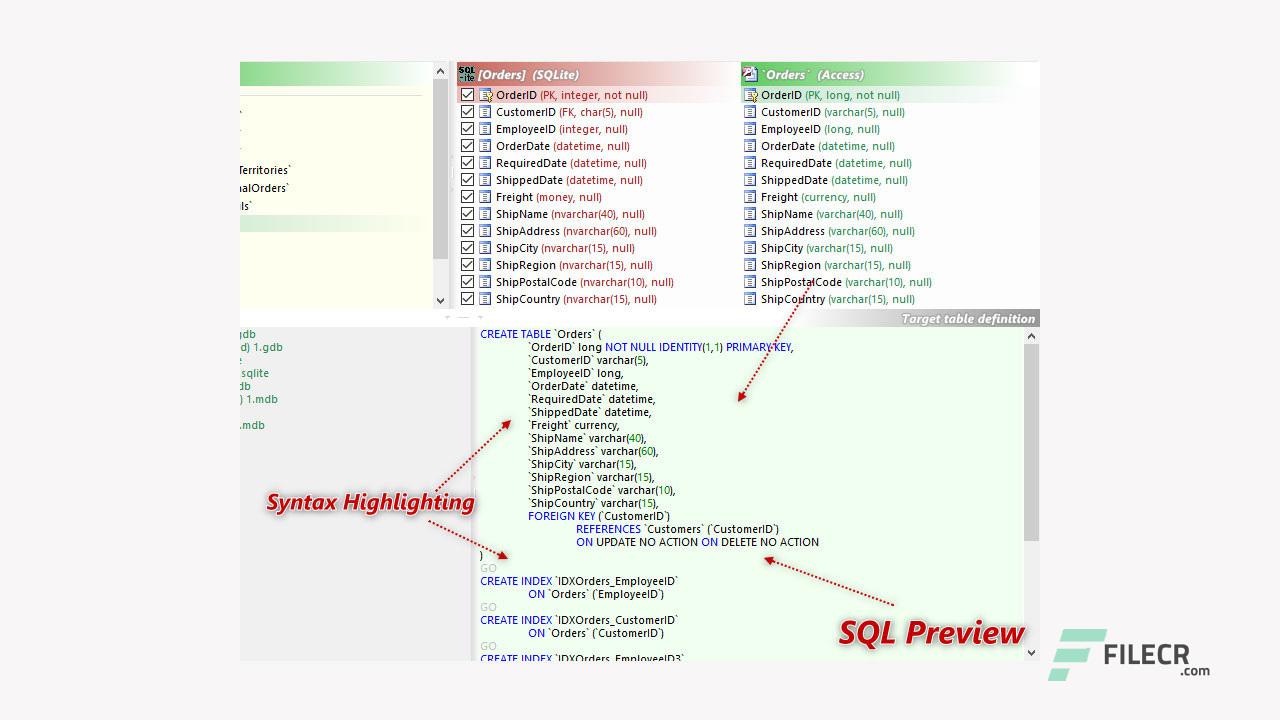Click the key icon beside Access OrderID
The height and width of the screenshot is (720, 1280).
coord(751,95)
